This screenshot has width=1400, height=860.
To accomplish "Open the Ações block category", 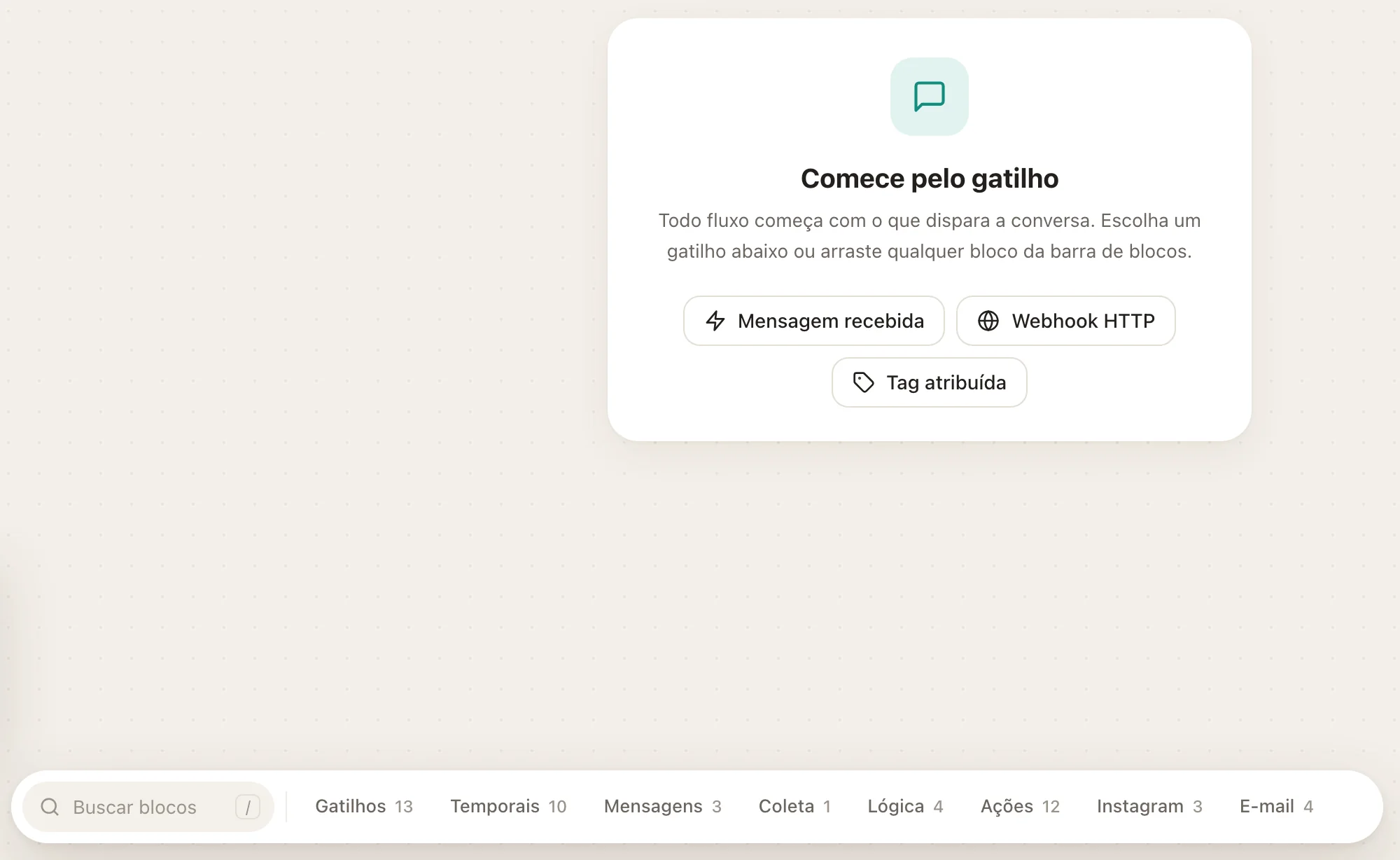I will point(1020,807).
